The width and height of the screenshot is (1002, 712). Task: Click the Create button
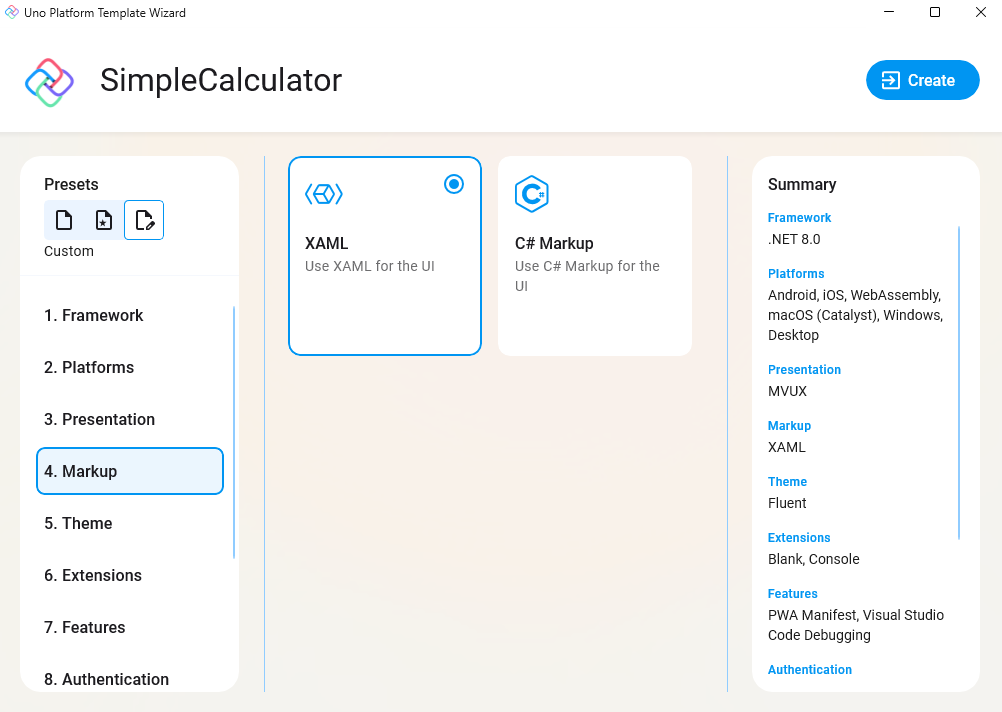922,79
